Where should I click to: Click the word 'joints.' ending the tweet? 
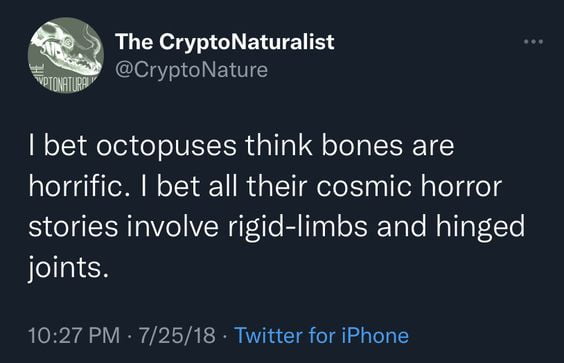[68, 268]
